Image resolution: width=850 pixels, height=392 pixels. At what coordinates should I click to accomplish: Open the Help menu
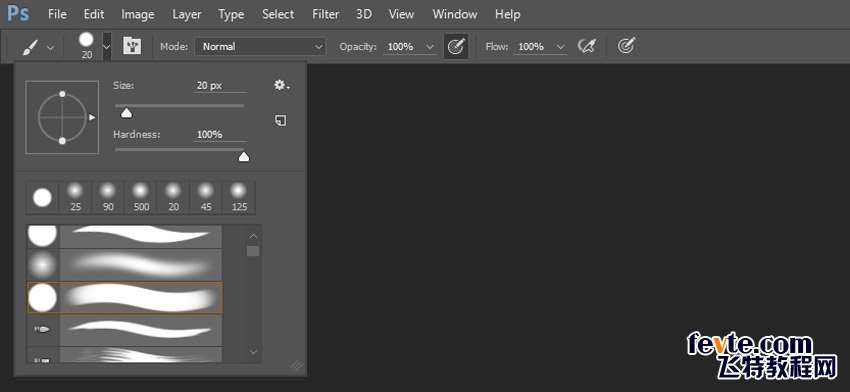[507, 14]
